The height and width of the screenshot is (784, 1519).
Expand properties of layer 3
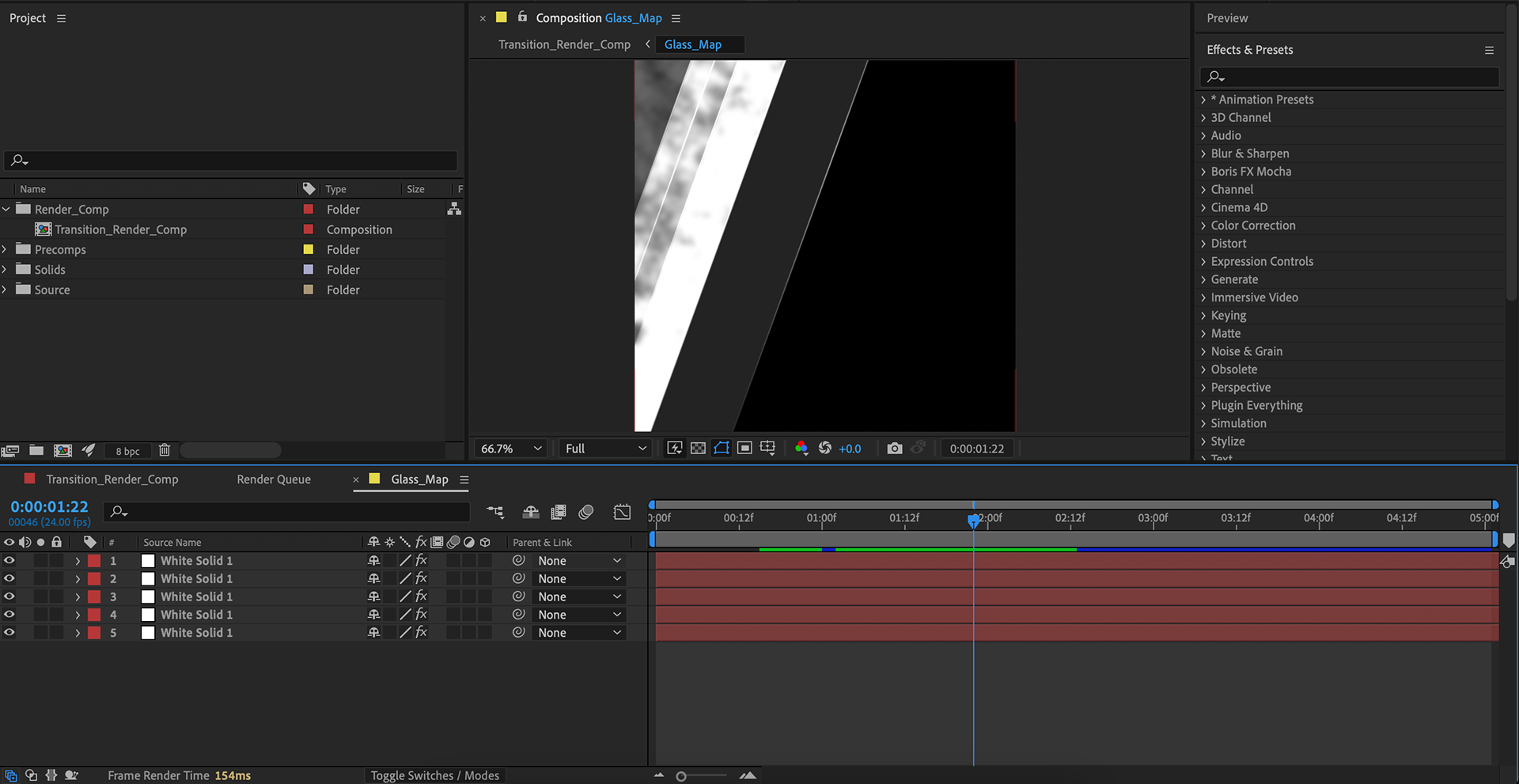(x=78, y=597)
